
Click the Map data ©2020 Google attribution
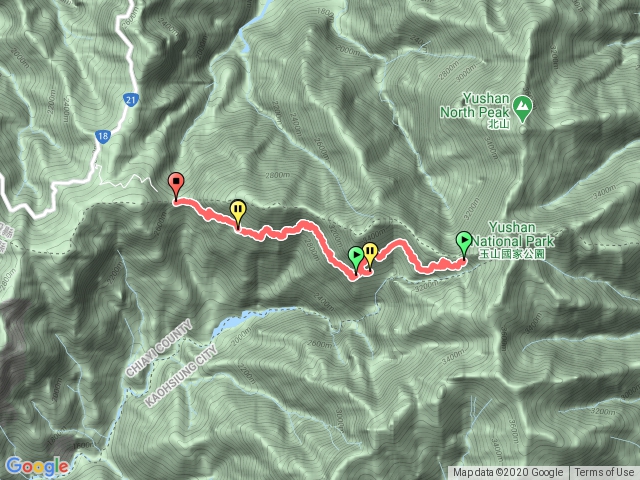[x=508, y=473]
